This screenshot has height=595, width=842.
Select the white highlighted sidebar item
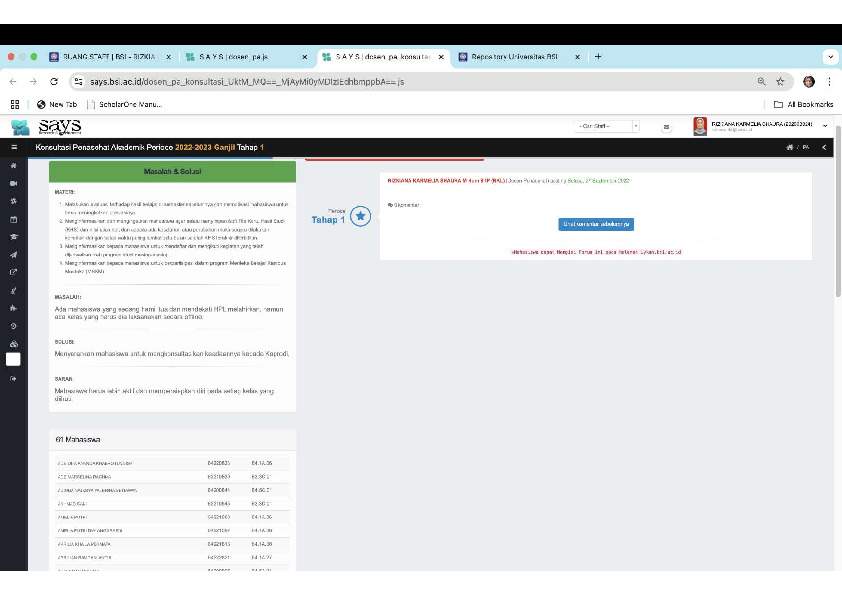pyautogui.click(x=13, y=359)
